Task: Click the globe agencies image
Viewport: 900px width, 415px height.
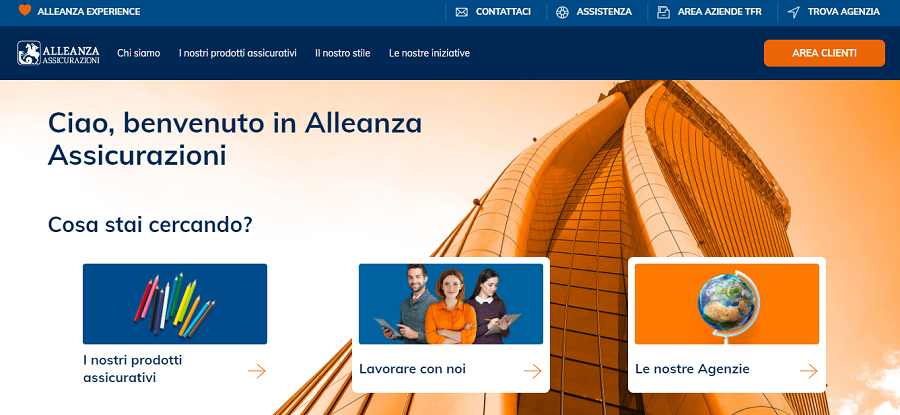Action: (727, 304)
